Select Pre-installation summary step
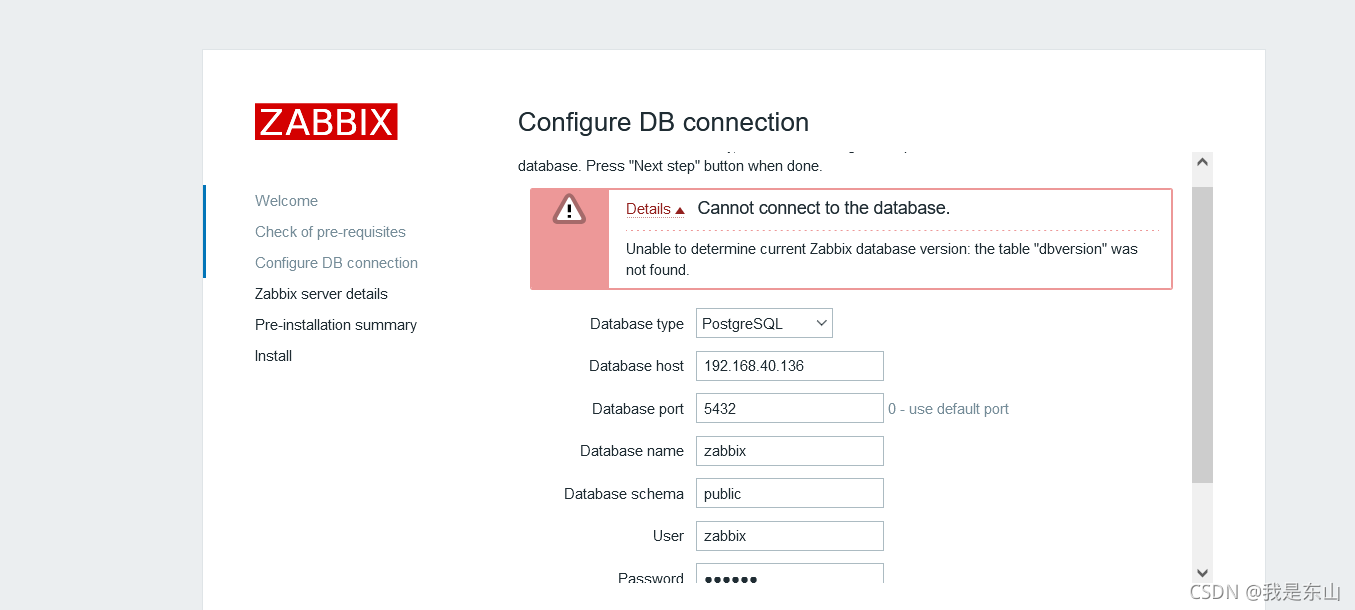The height and width of the screenshot is (610, 1355). (x=336, y=325)
